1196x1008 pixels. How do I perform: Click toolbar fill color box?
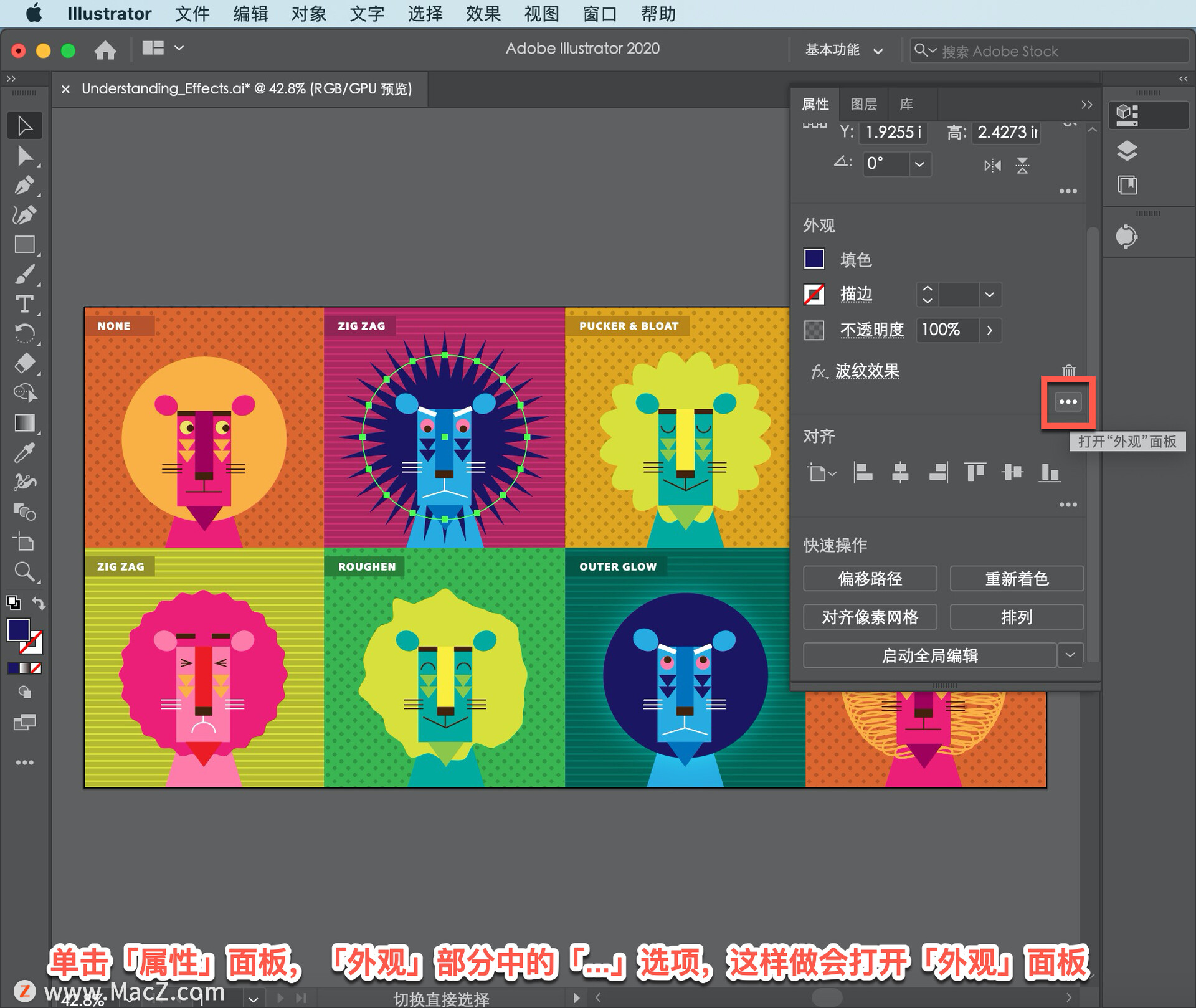[18, 630]
